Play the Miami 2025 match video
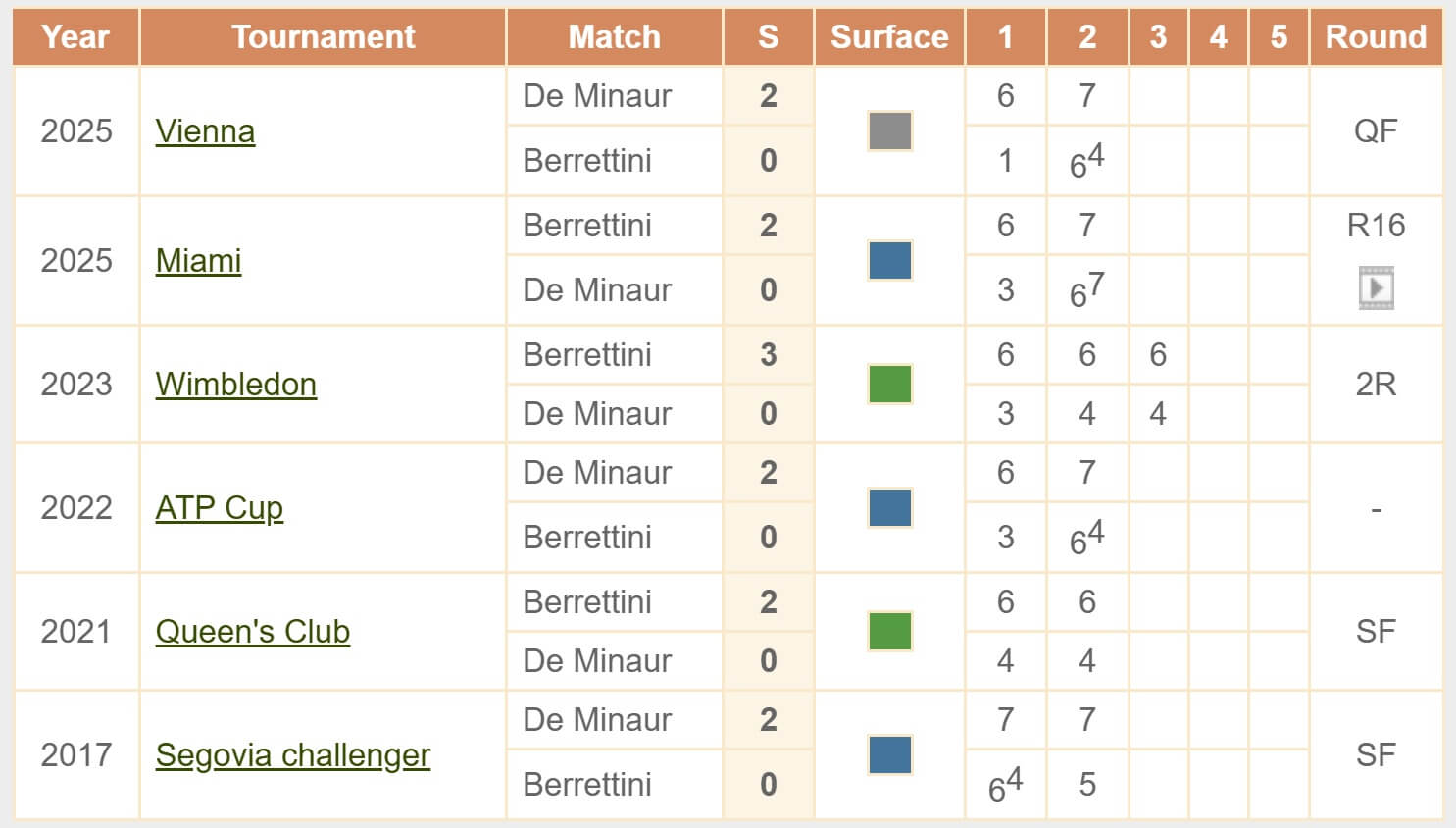The height and width of the screenshot is (828, 1456). (1377, 287)
